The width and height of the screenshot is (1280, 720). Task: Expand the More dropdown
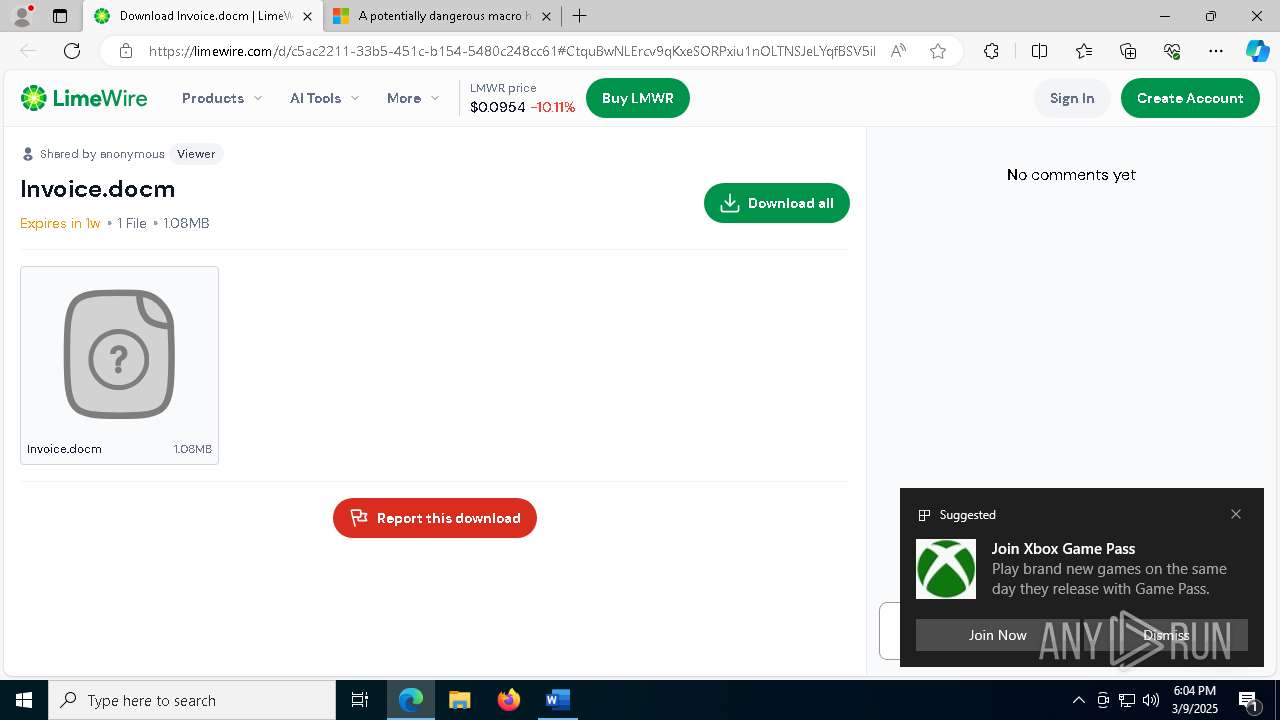pyautogui.click(x=413, y=98)
